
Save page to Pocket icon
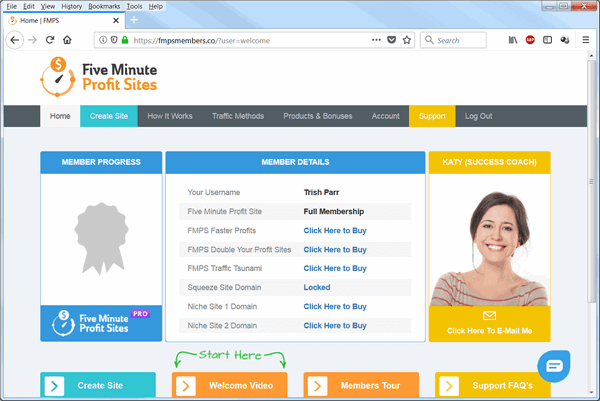(x=391, y=40)
